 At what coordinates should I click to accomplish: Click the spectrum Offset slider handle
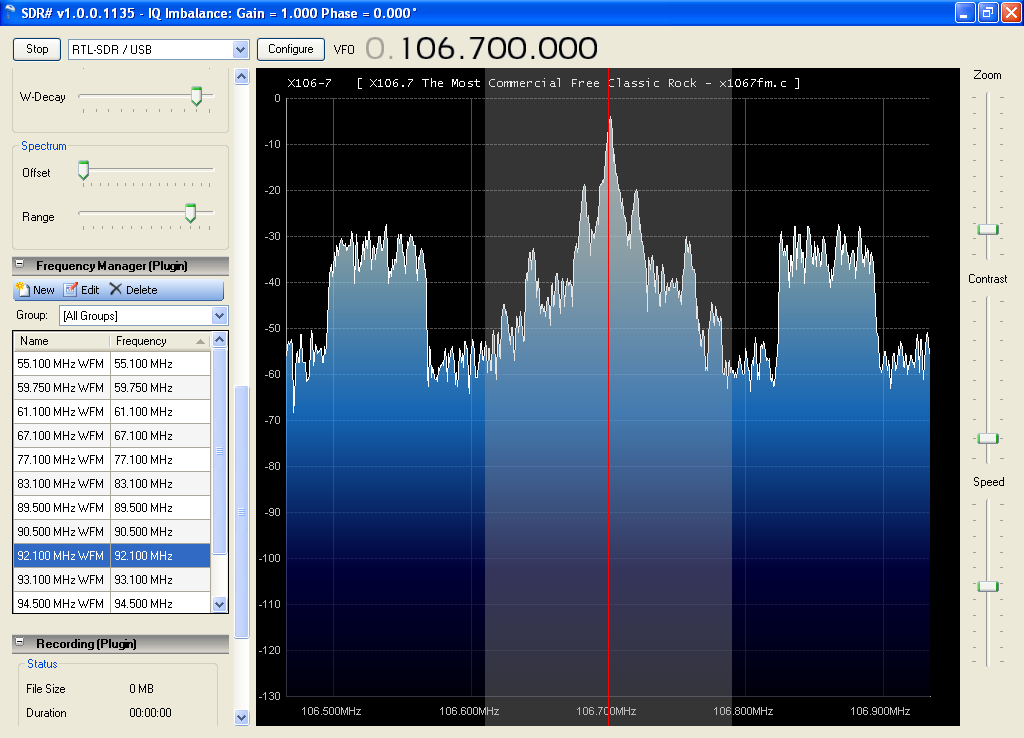[84, 171]
